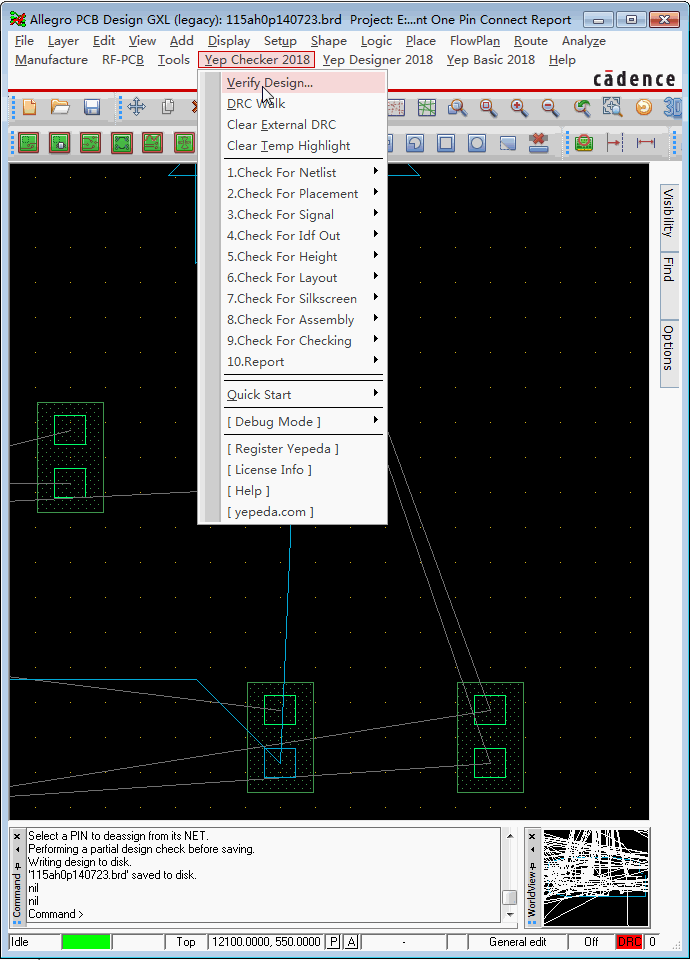
Task: Click the New file toolbar icon
Action: 29,108
